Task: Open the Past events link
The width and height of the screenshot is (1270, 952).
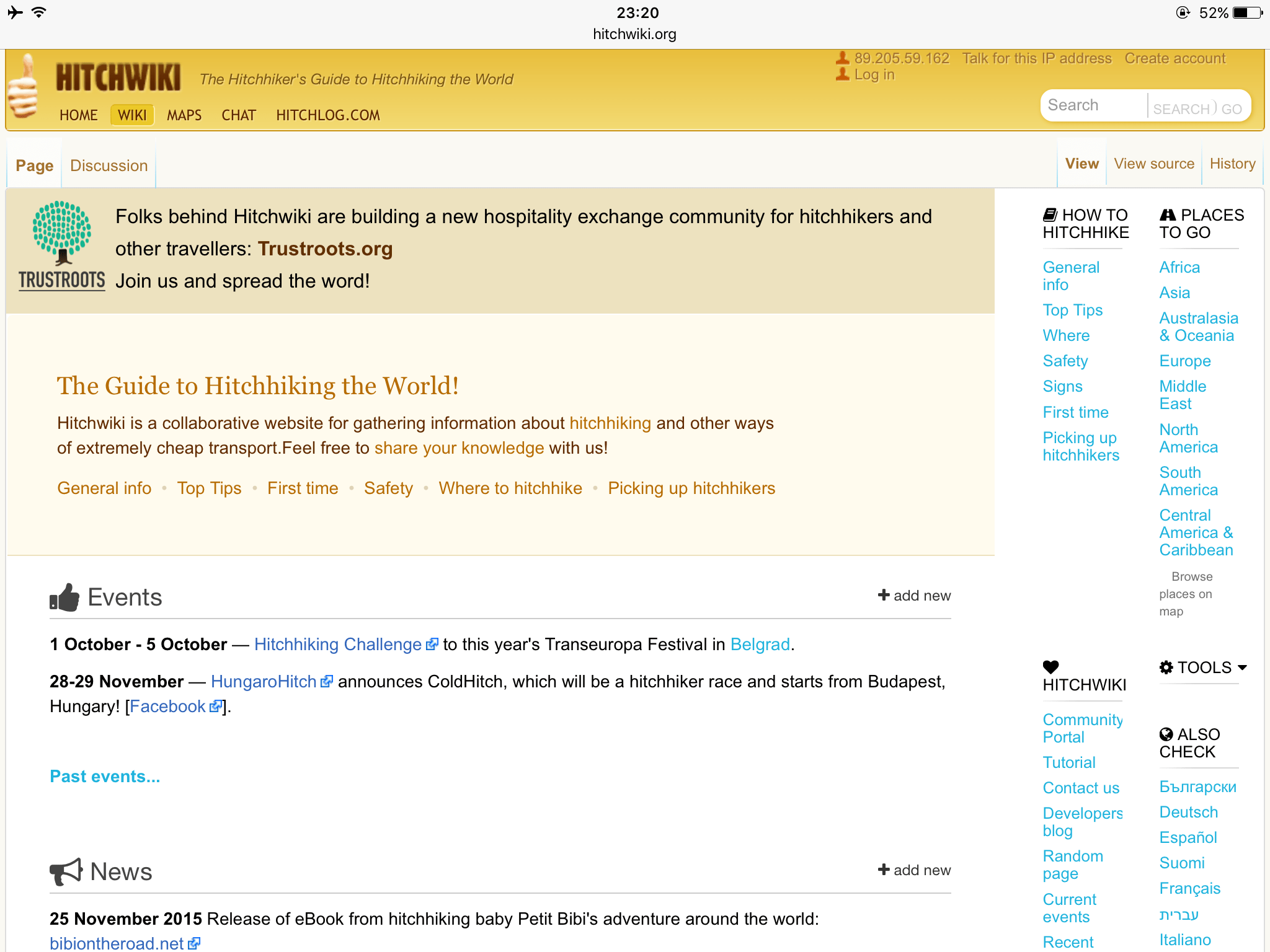Action: [105, 777]
